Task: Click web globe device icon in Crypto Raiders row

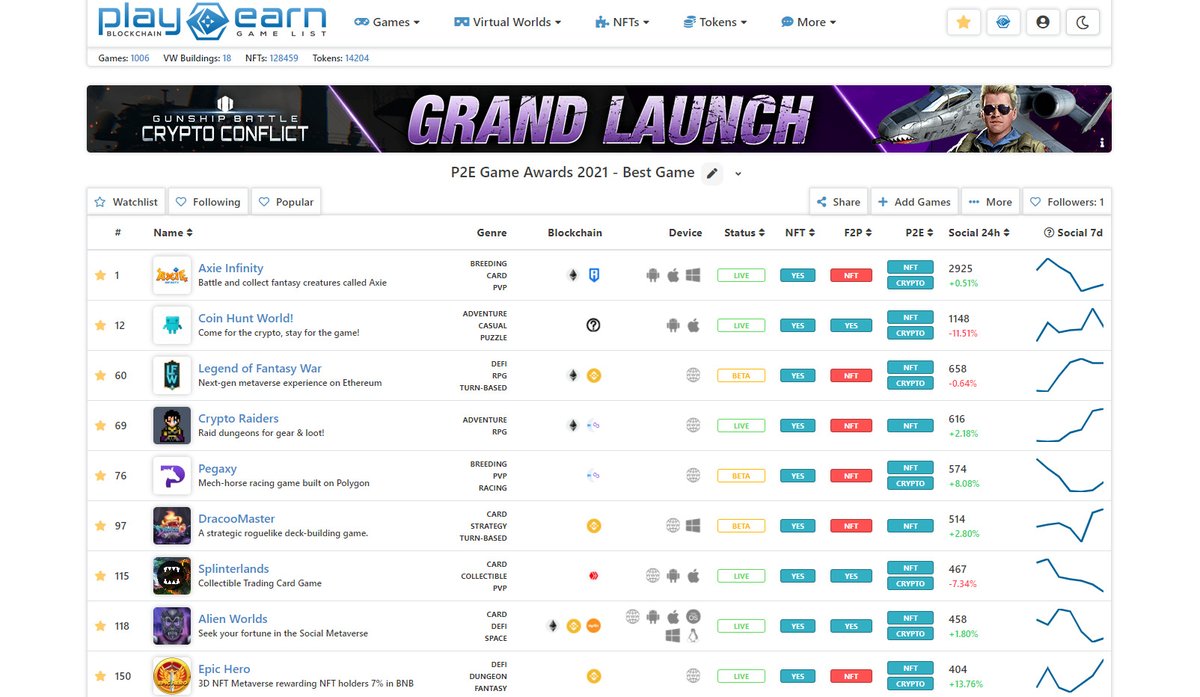Action: click(x=693, y=425)
